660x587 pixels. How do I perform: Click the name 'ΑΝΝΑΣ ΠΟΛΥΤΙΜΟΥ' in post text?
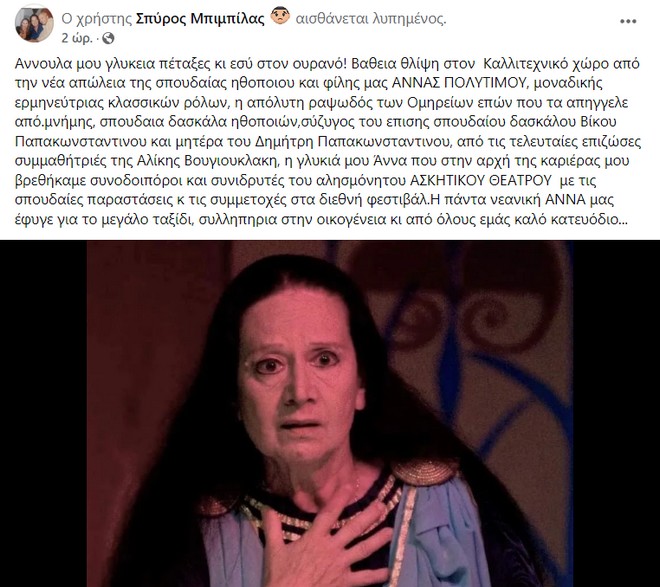tap(459, 83)
